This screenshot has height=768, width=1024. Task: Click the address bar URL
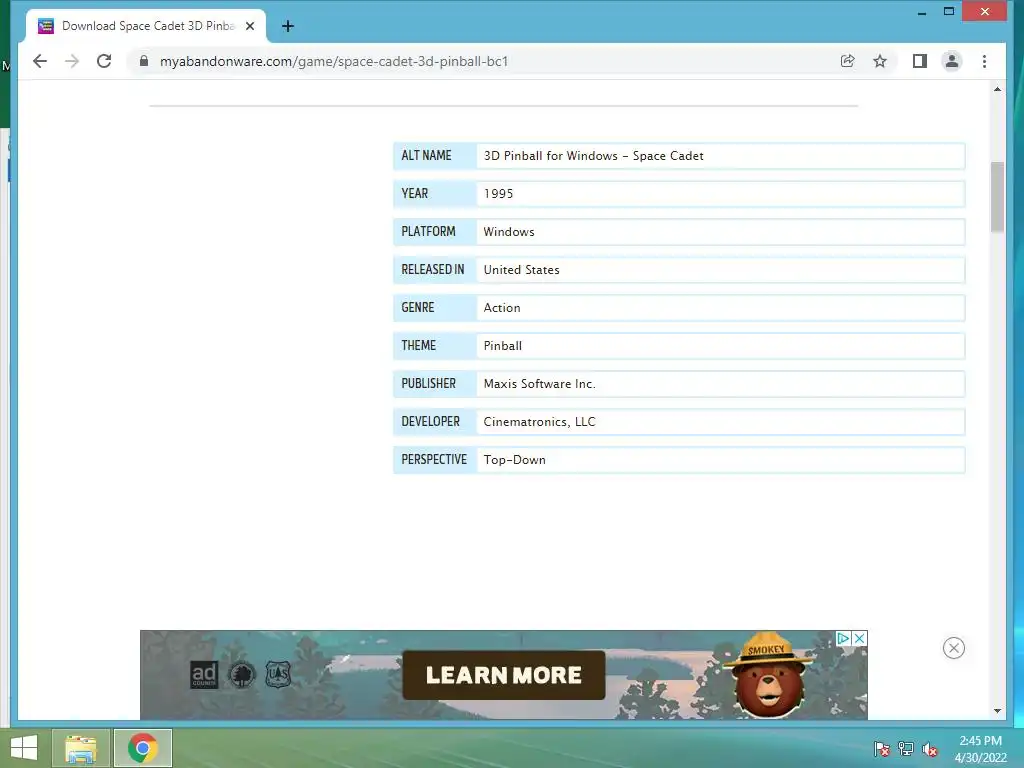[x=334, y=61]
